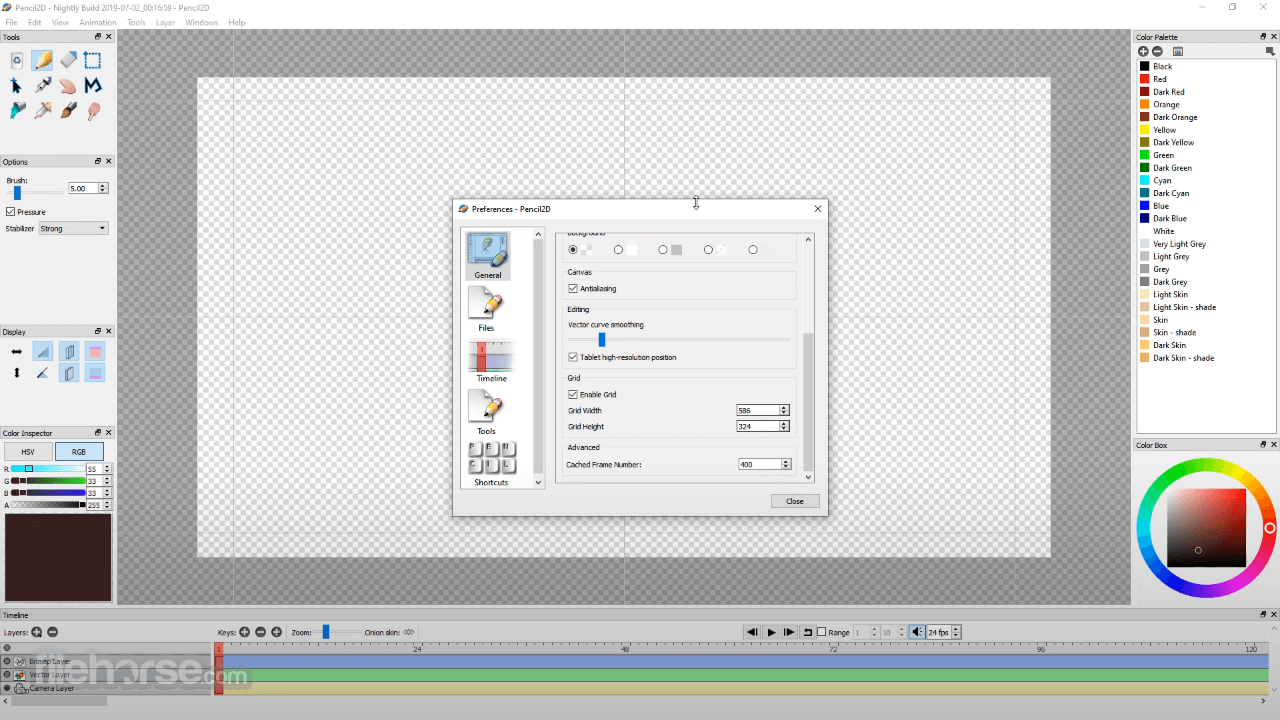1280x720 pixels.
Task: Select the Paint Bucket tool
Action: click(17, 111)
